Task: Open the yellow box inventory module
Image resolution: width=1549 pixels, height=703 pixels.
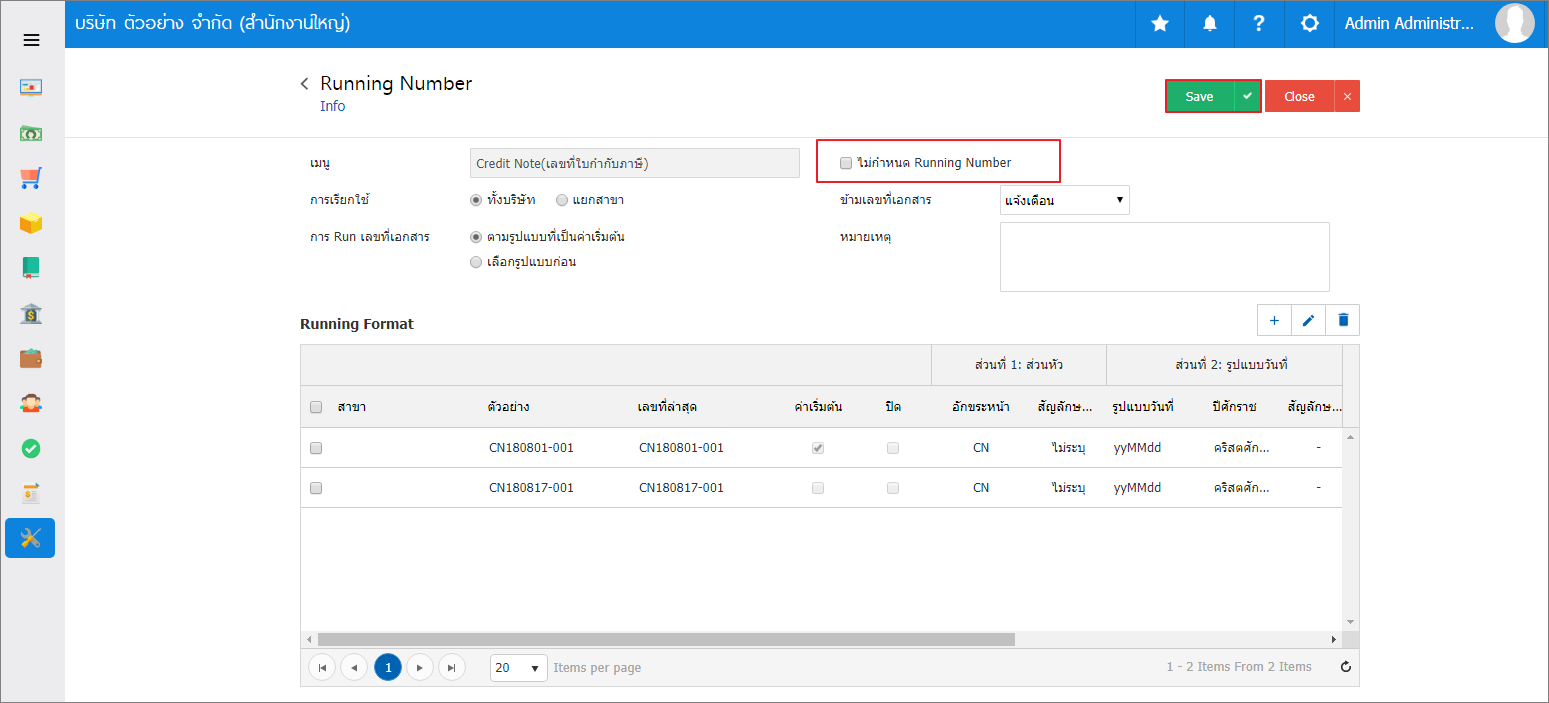Action: pyautogui.click(x=31, y=223)
